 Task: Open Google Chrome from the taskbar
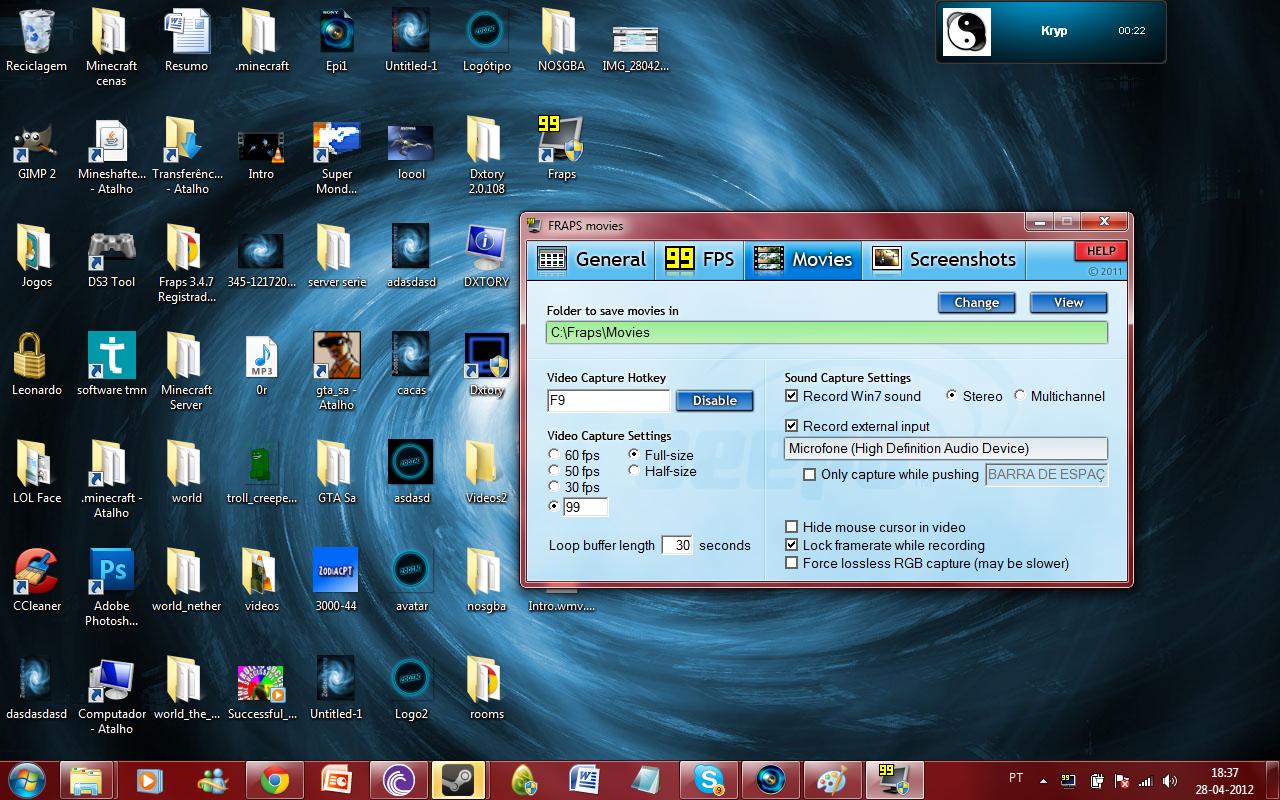click(274, 779)
